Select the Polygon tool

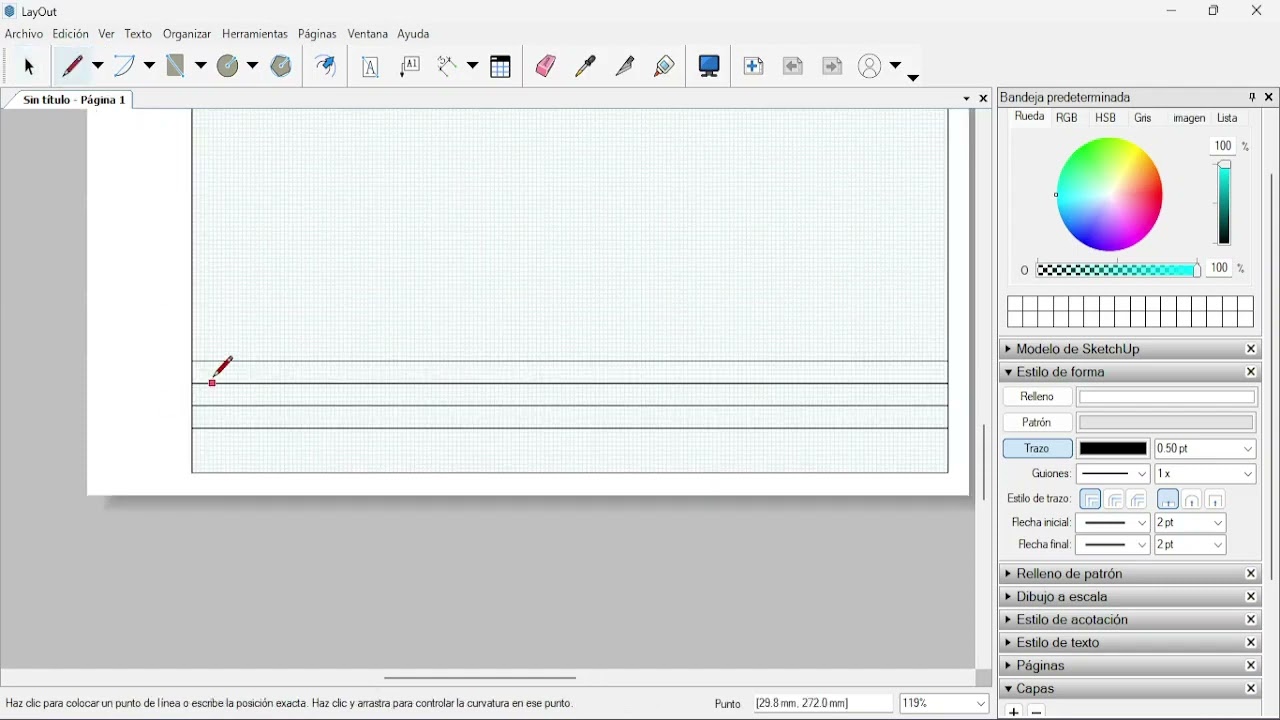coord(281,67)
